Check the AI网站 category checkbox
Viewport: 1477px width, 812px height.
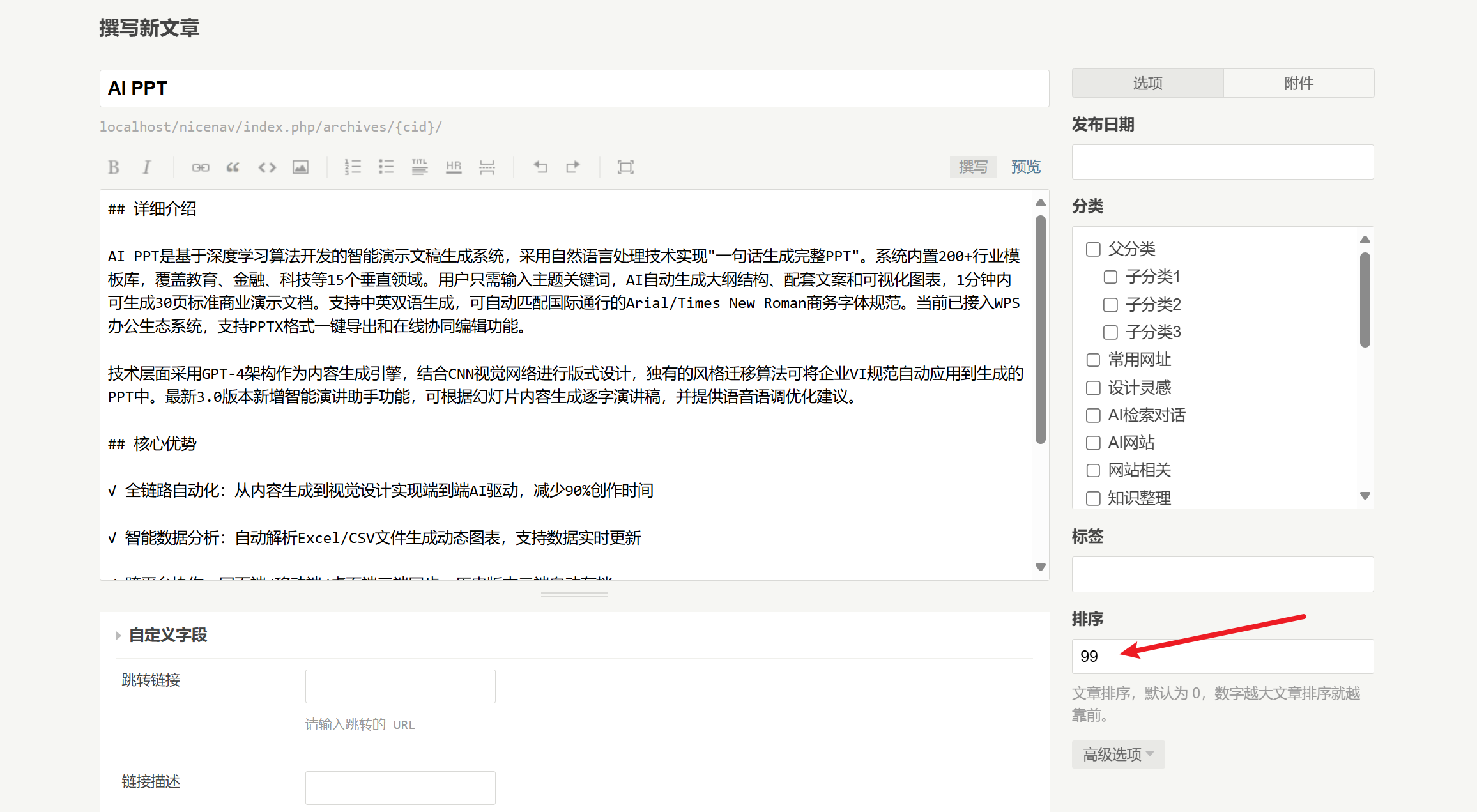1093,443
